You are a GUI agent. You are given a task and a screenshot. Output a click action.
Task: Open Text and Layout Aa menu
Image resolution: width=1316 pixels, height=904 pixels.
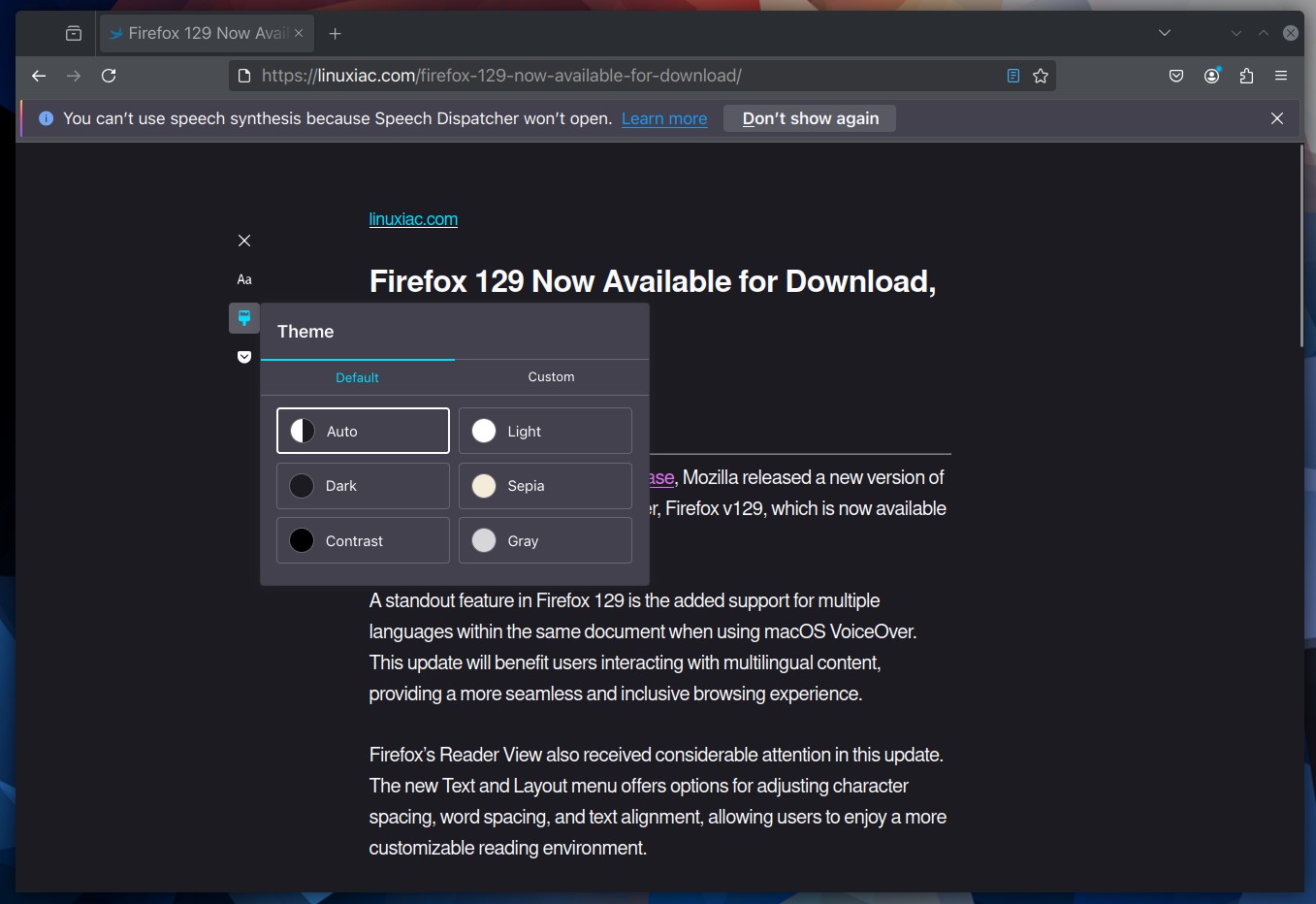(x=244, y=279)
